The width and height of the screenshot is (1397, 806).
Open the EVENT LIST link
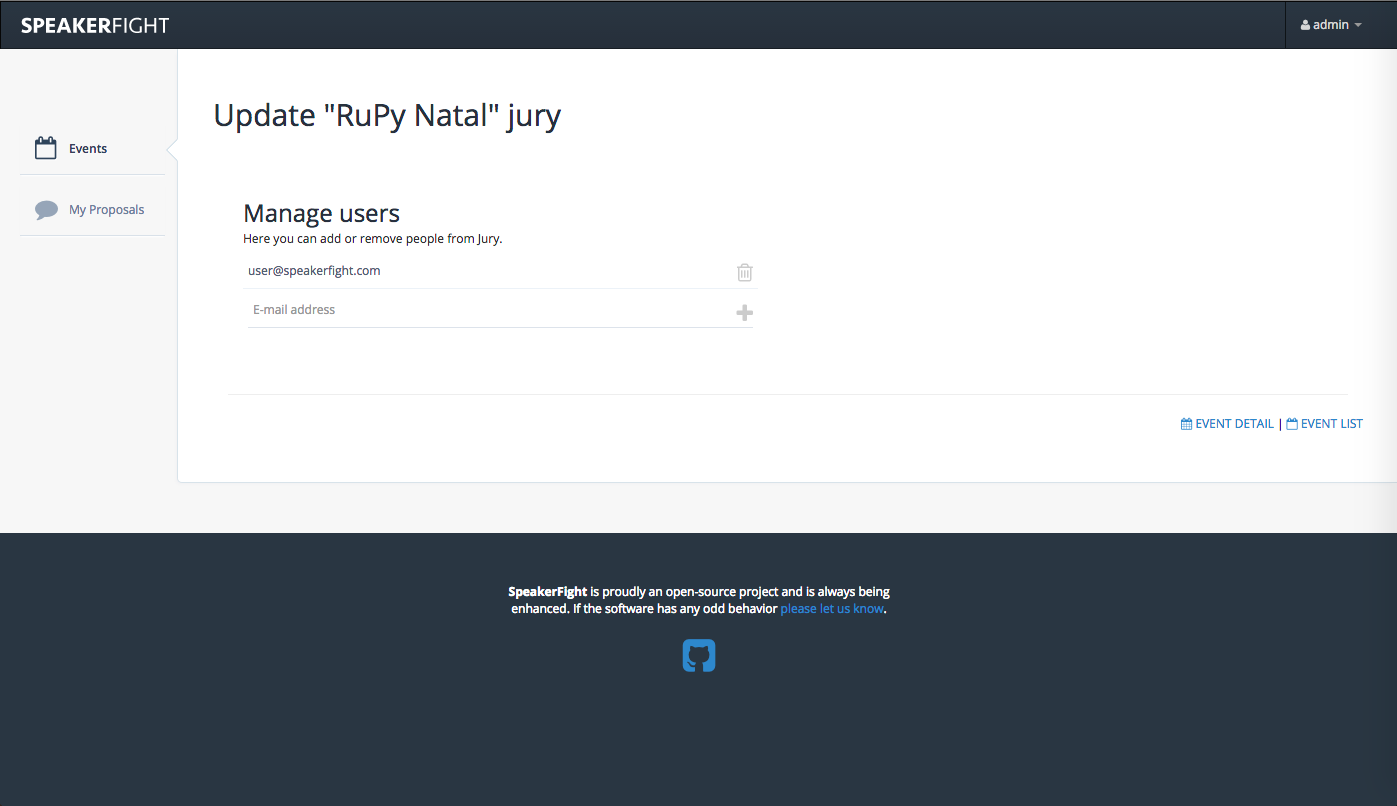click(x=1324, y=424)
